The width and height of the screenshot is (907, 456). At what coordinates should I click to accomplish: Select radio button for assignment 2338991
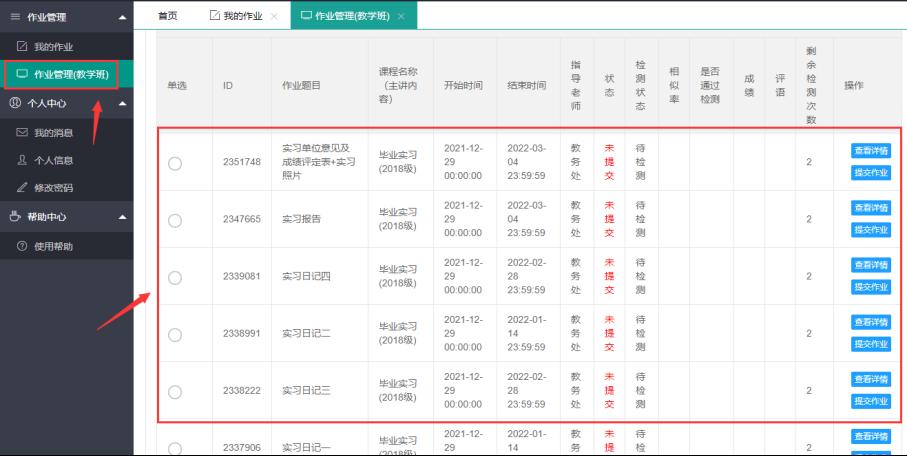[x=175, y=334]
